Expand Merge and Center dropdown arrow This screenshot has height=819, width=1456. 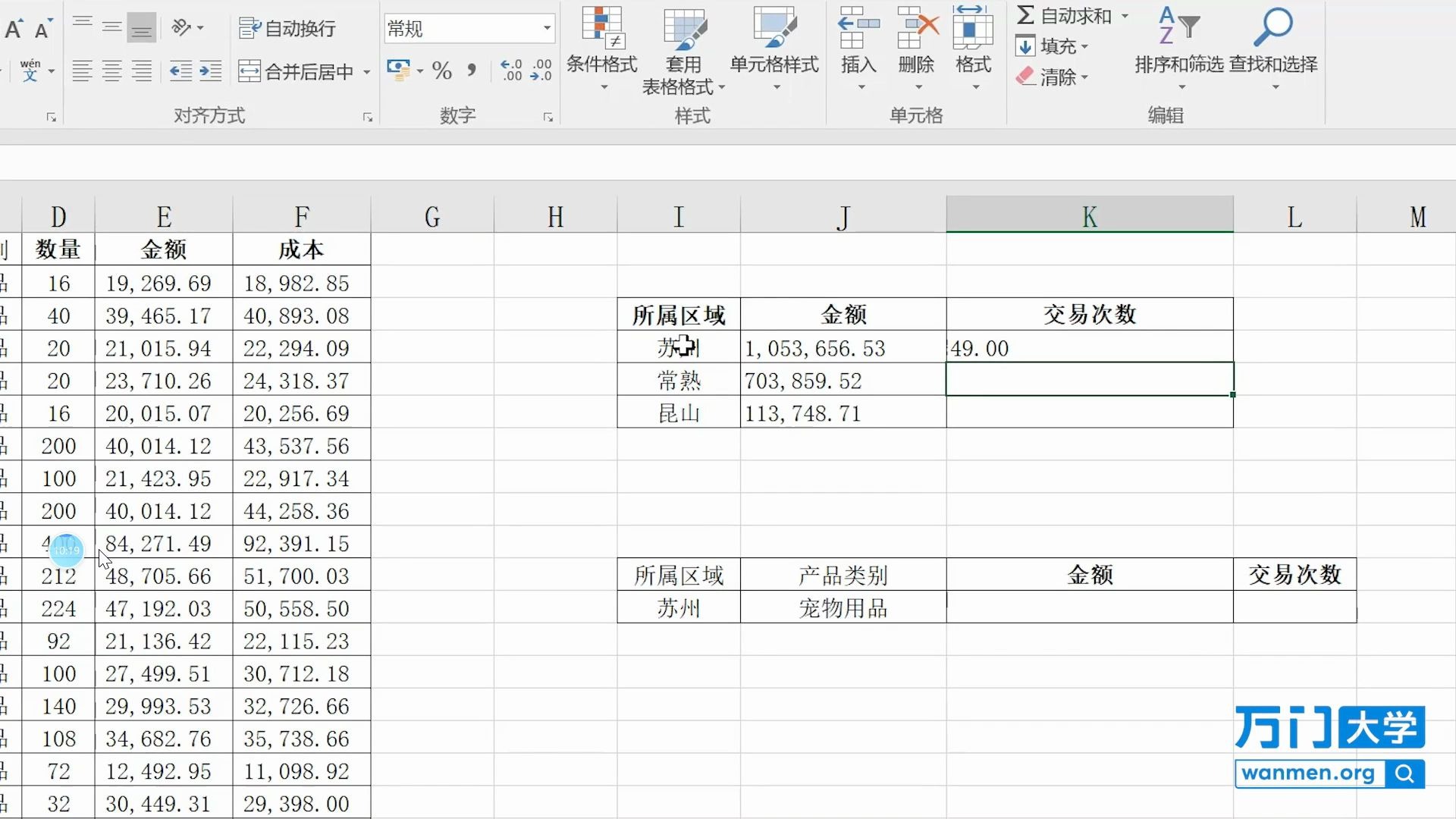pos(367,72)
